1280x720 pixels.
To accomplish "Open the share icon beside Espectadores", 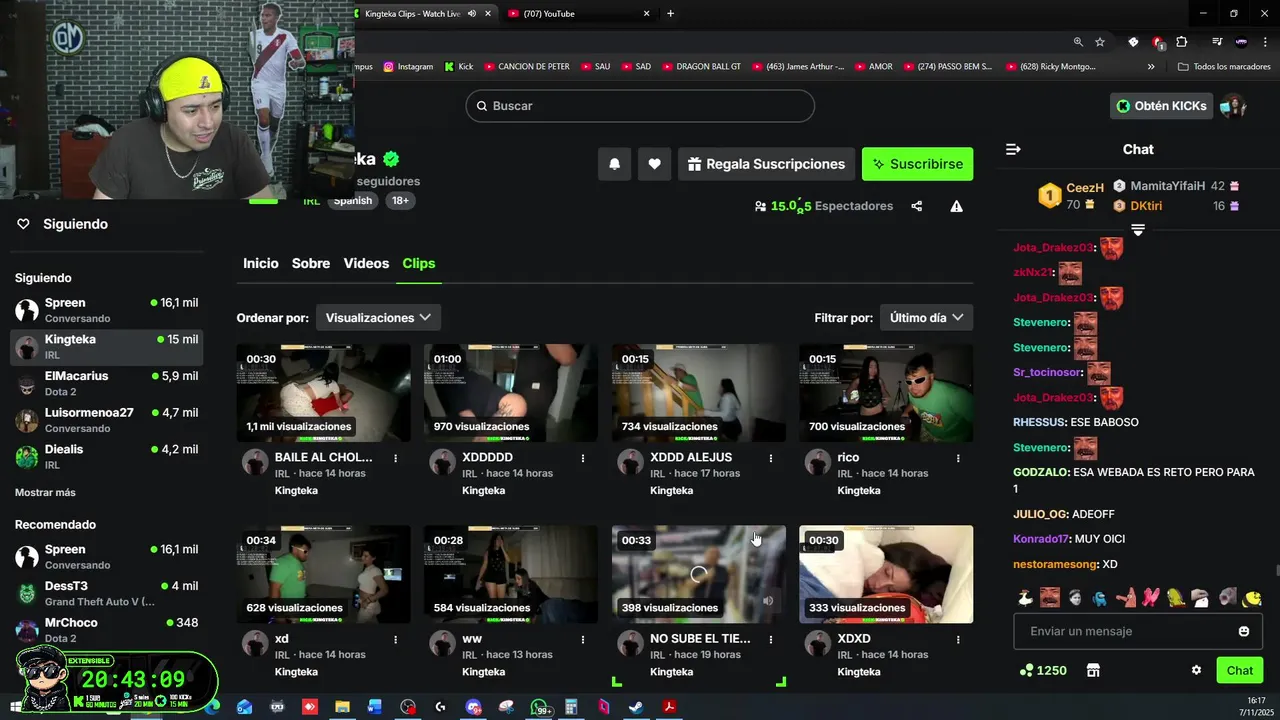I will tap(917, 206).
